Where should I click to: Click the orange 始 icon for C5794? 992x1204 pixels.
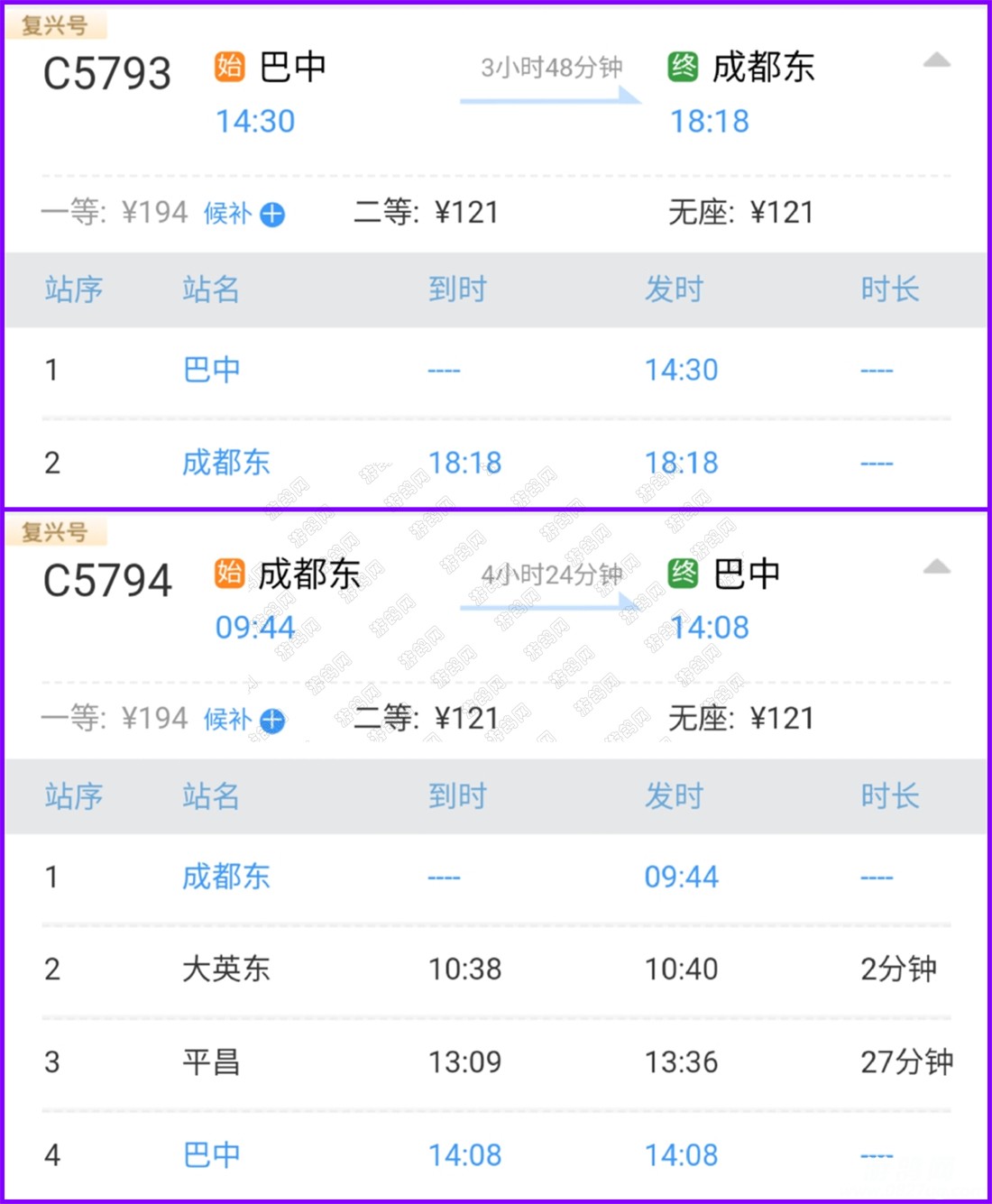click(x=229, y=573)
